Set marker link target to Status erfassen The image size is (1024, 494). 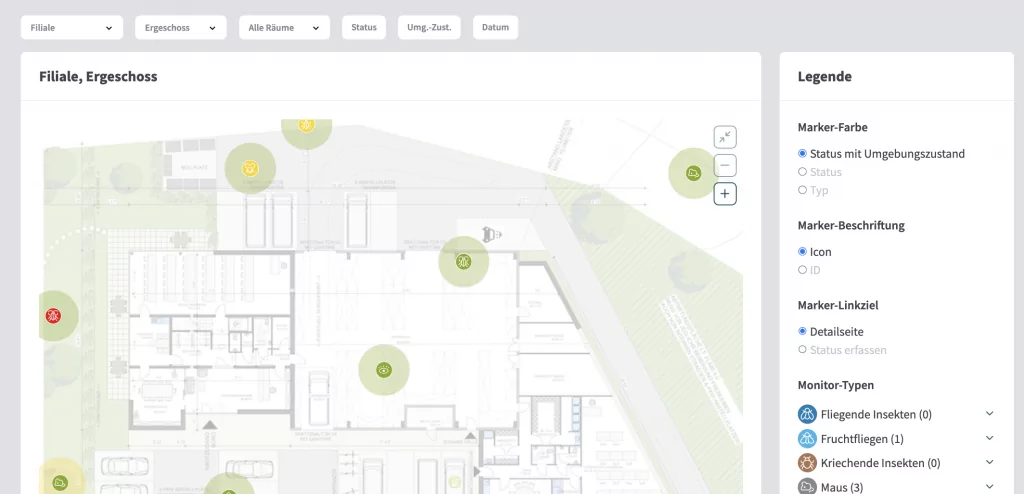[x=803, y=350]
